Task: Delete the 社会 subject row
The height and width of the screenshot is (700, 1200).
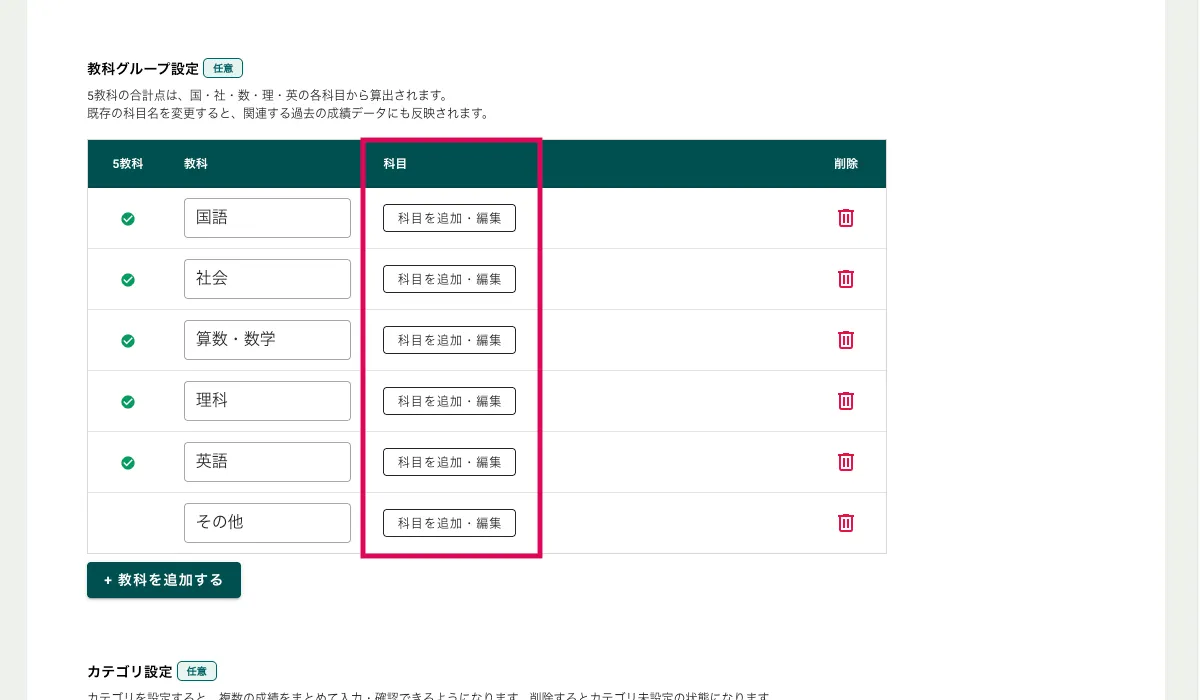Action: click(845, 279)
